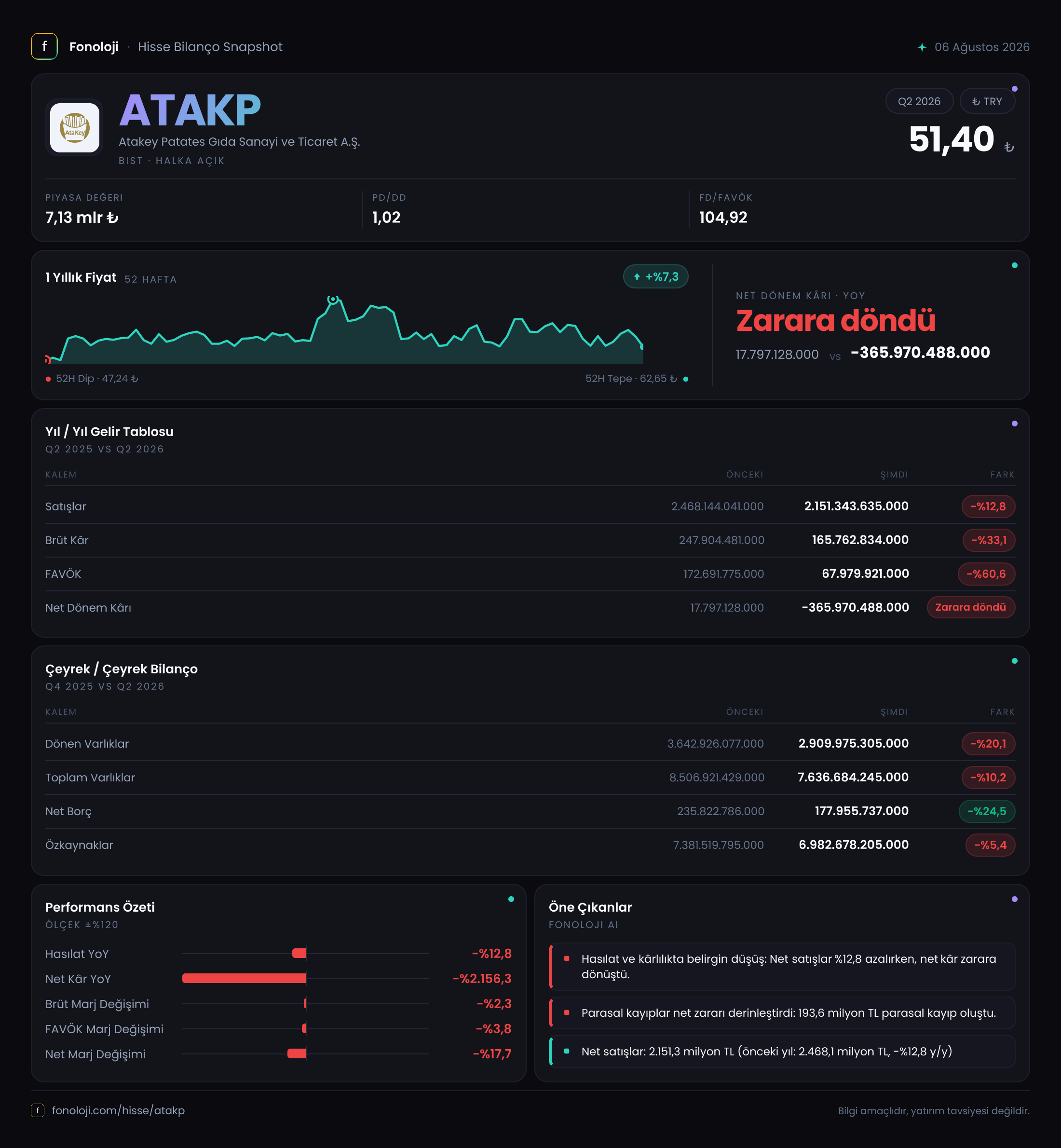Click the 'Parasal kayıplar' highlight card
Image resolution: width=1061 pixels, height=1148 pixels.
tap(782, 1013)
